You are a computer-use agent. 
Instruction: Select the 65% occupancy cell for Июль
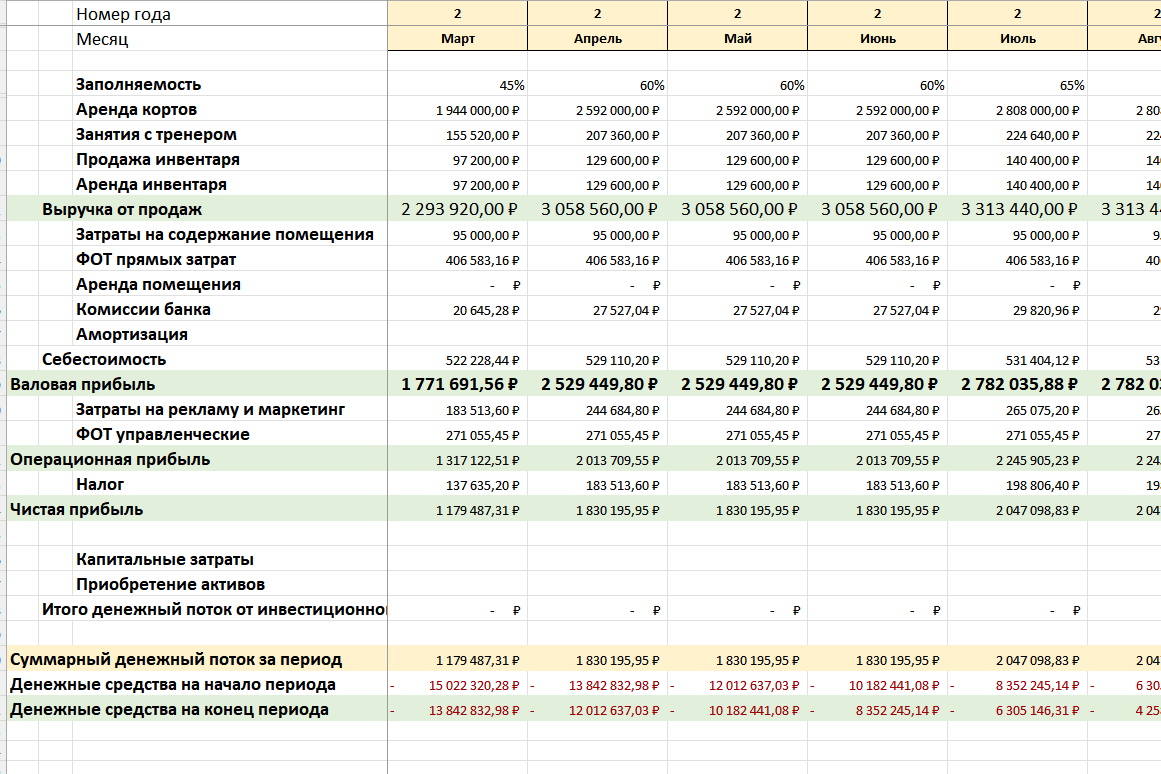click(1017, 85)
